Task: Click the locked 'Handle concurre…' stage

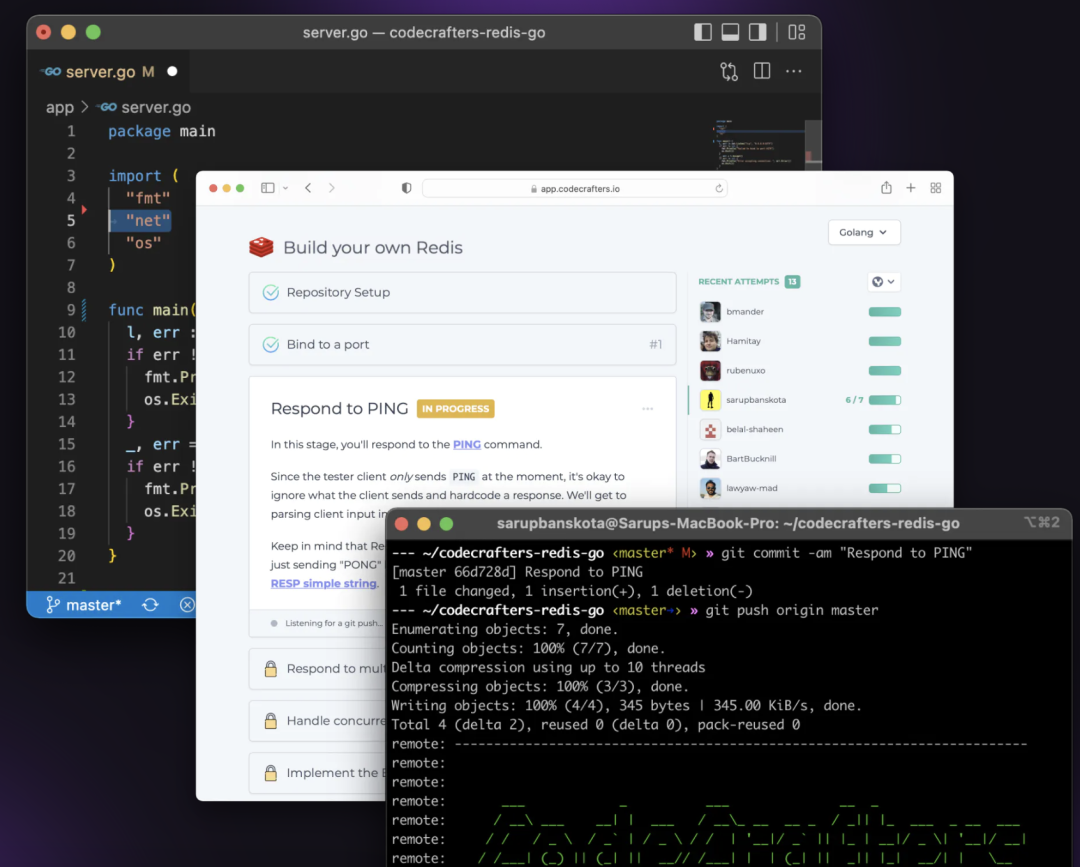Action: [x=318, y=721]
